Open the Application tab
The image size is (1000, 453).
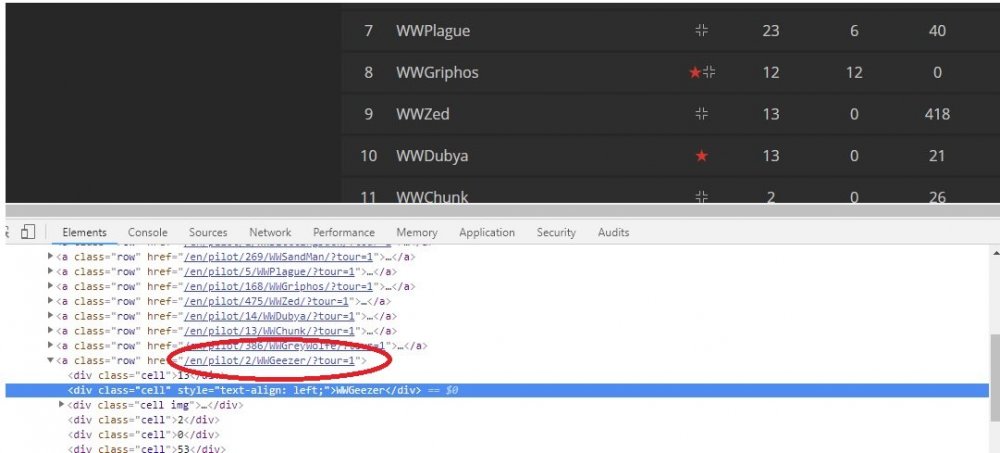[487, 233]
